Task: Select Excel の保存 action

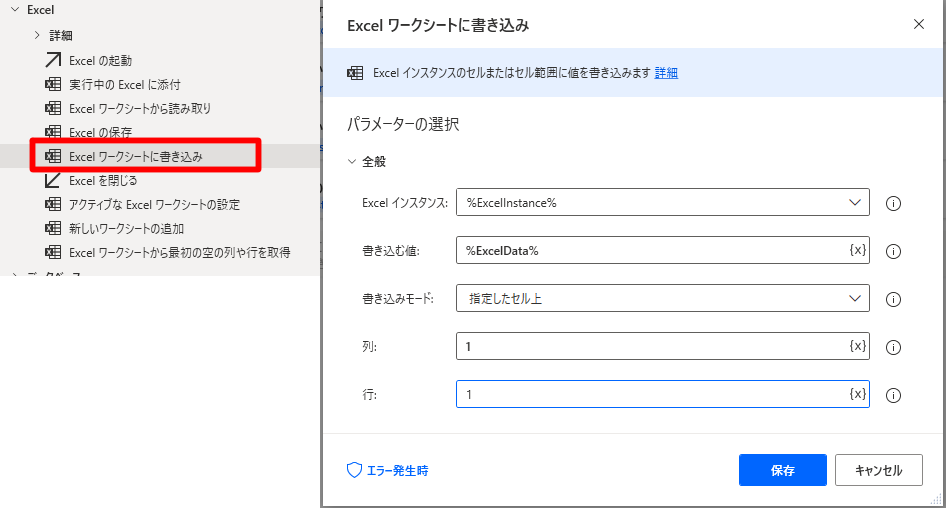Action: (x=101, y=133)
